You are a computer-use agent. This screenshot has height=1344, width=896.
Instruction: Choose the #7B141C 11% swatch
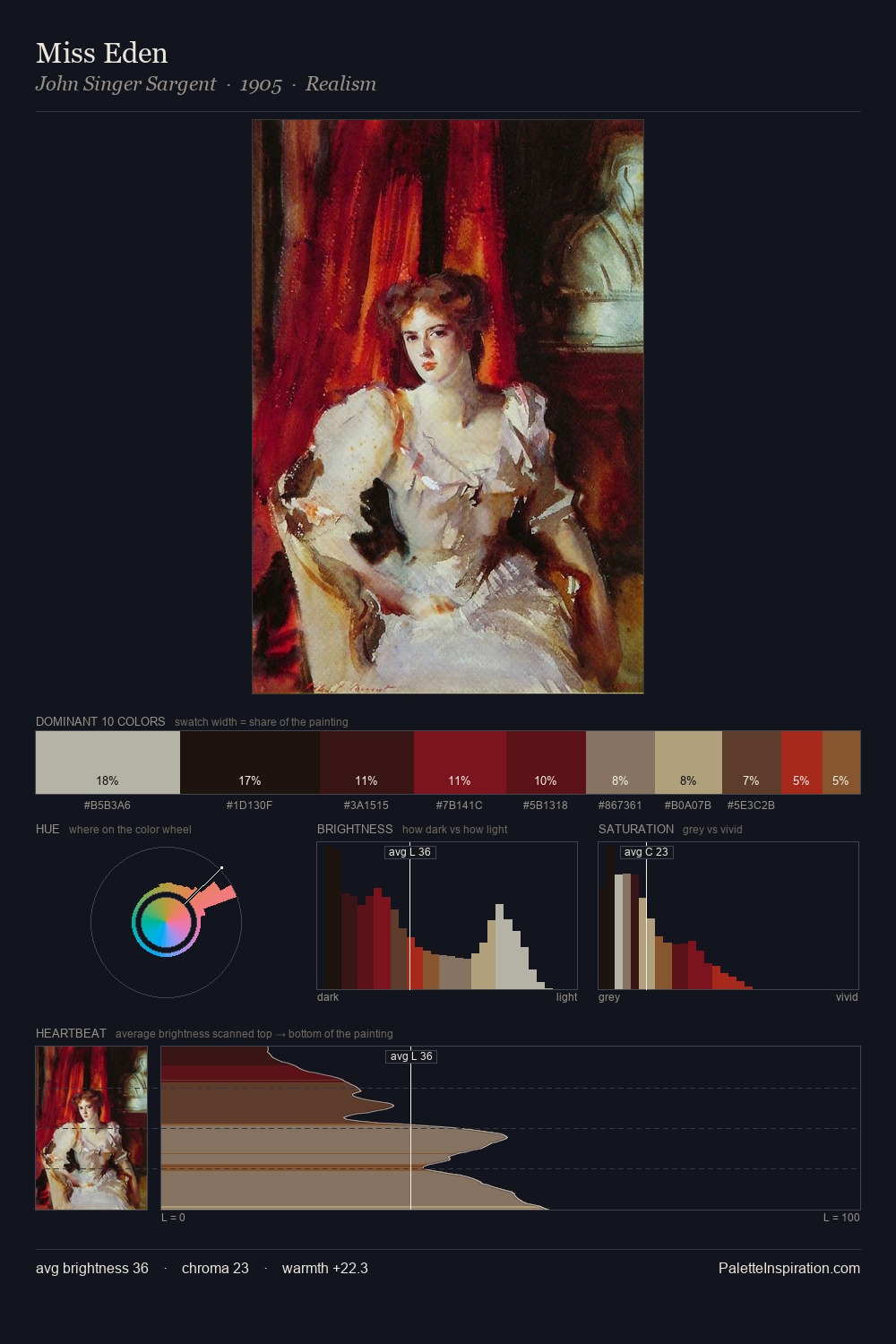click(x=460, y=762)
